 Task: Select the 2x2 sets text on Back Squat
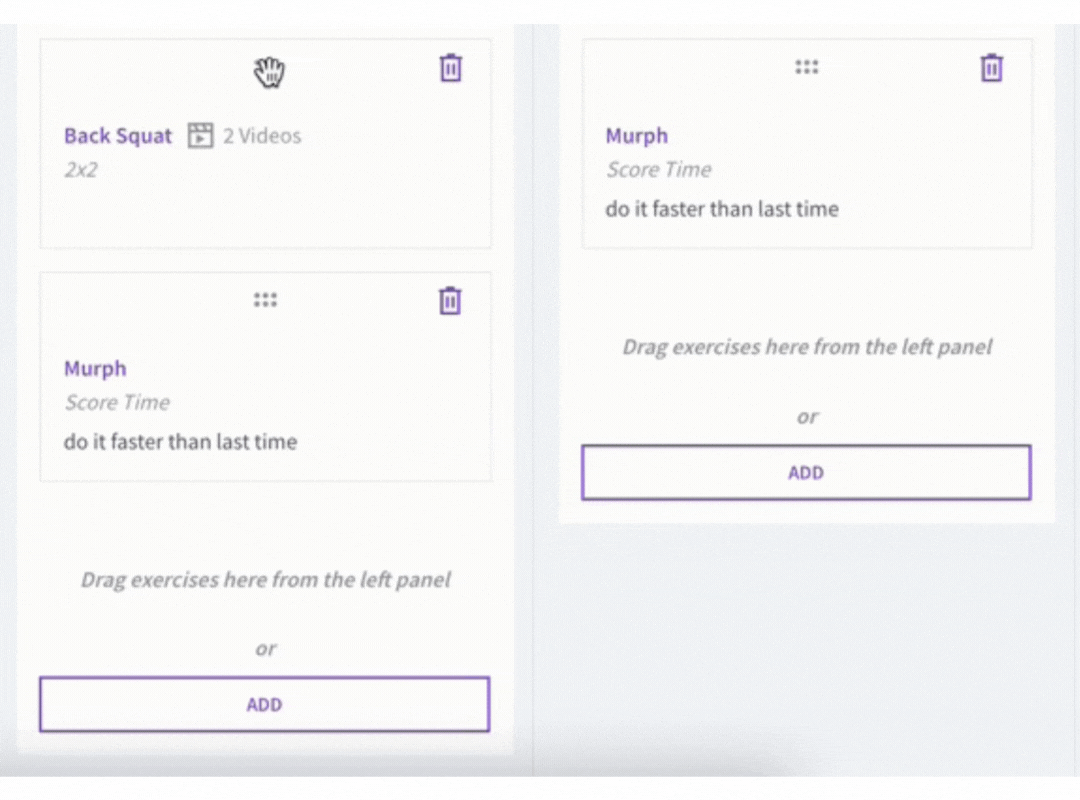tap(81, 170)
